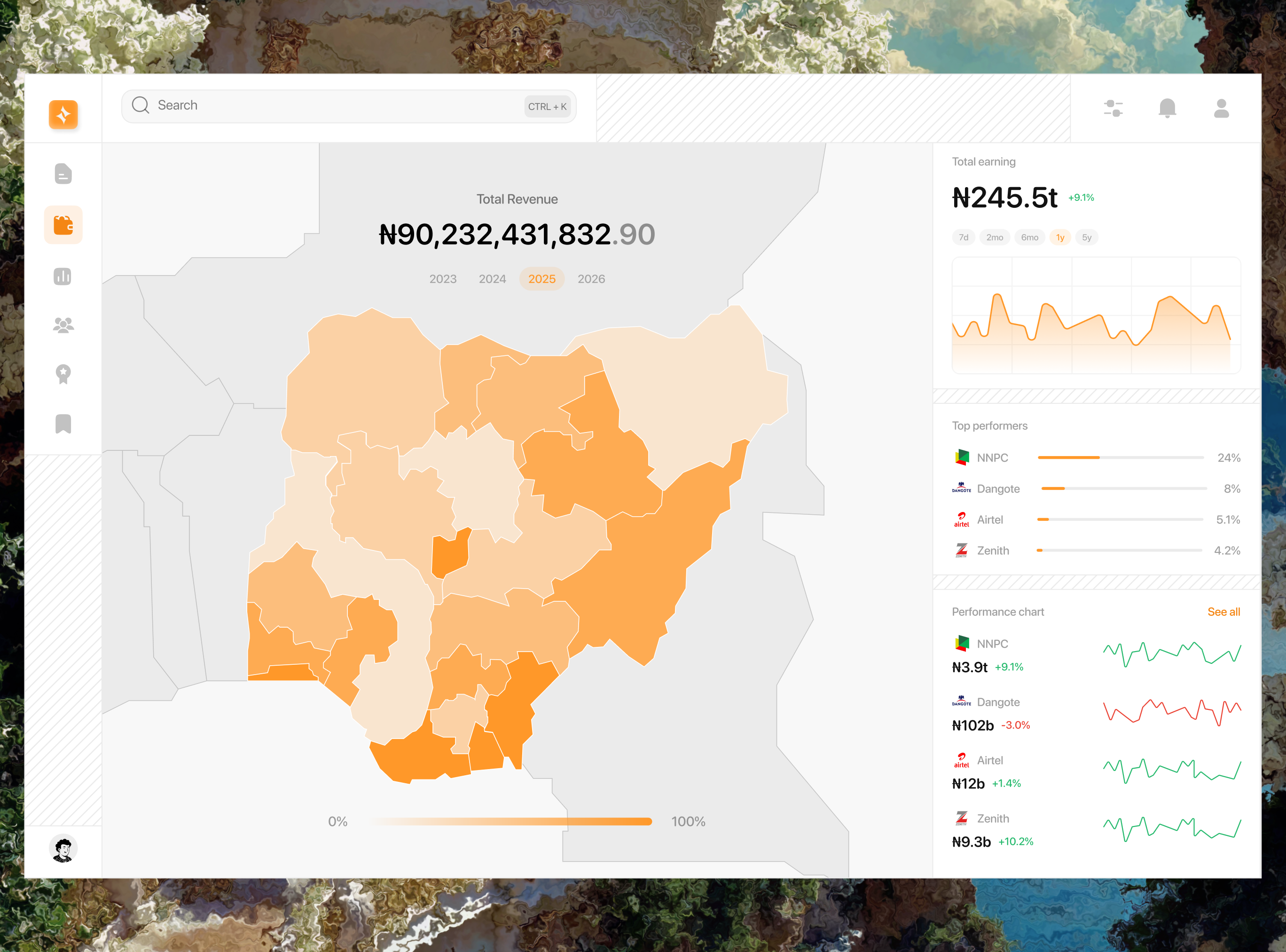Select the 6mo time range pill
Viewport: 1286px width, 952px height.
pyautogui.click(x=1029, y=237)
